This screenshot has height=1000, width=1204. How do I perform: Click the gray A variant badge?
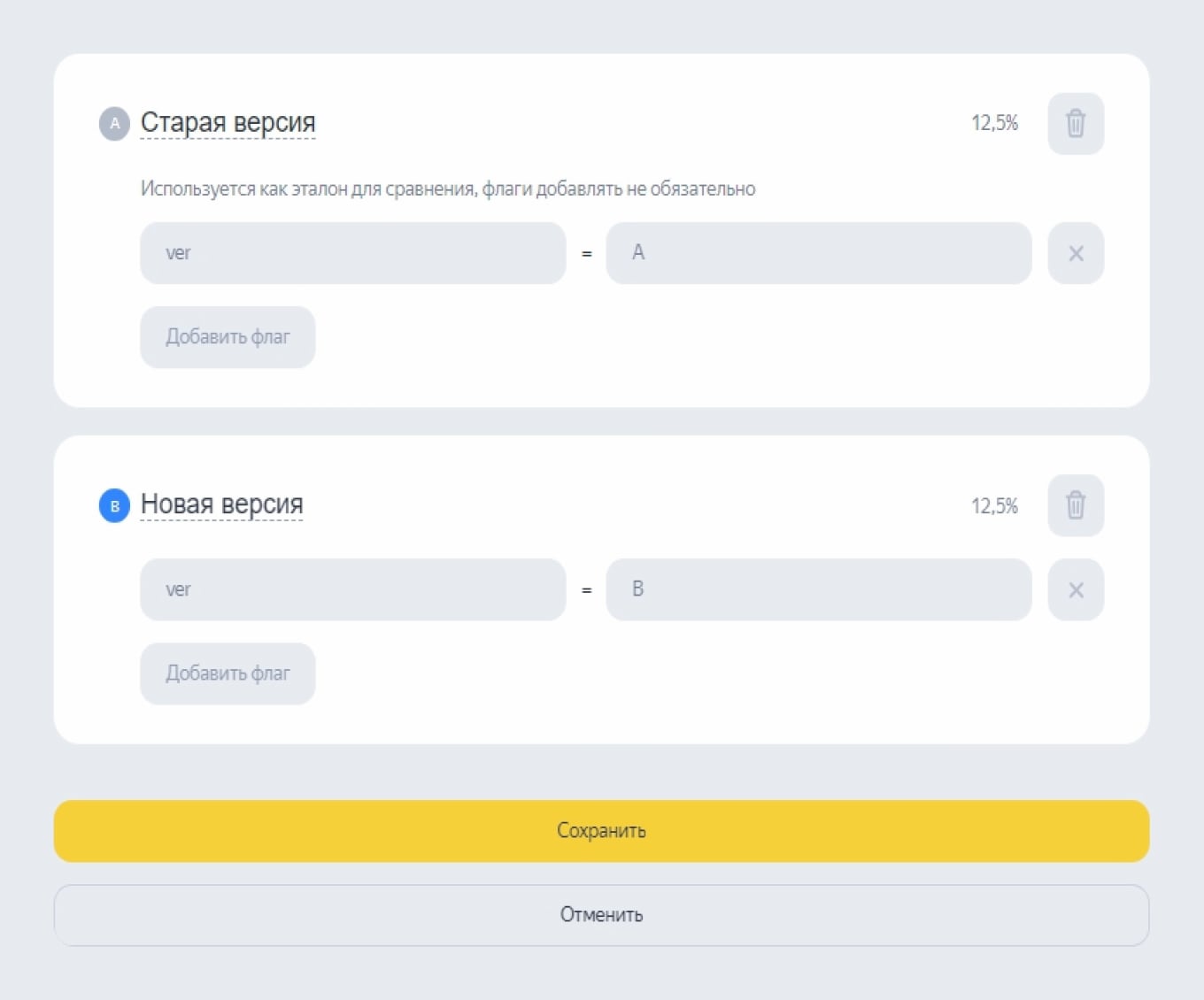(114, 123)
